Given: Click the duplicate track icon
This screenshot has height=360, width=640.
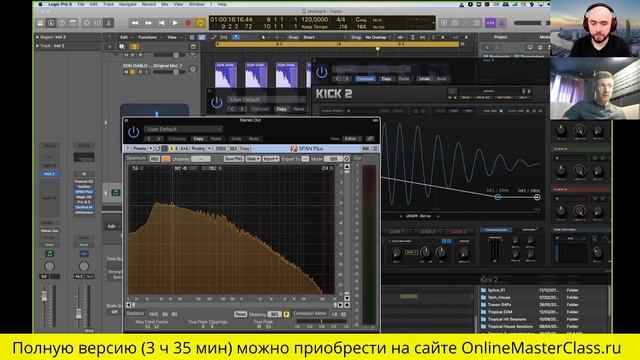Looking at the screenshot, I should [122, 47].
